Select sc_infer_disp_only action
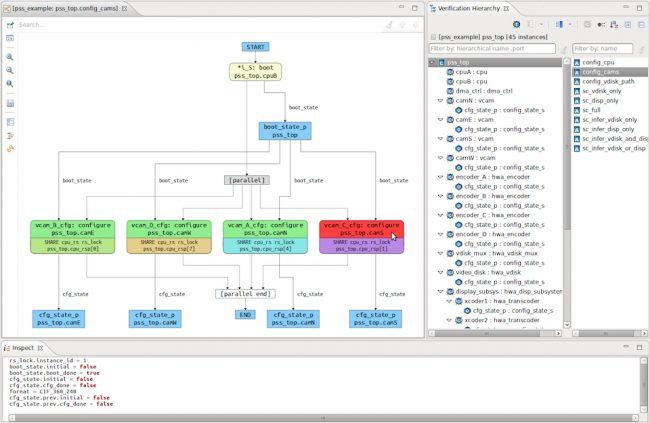This screenshot has height=423, width=650. 608,129
